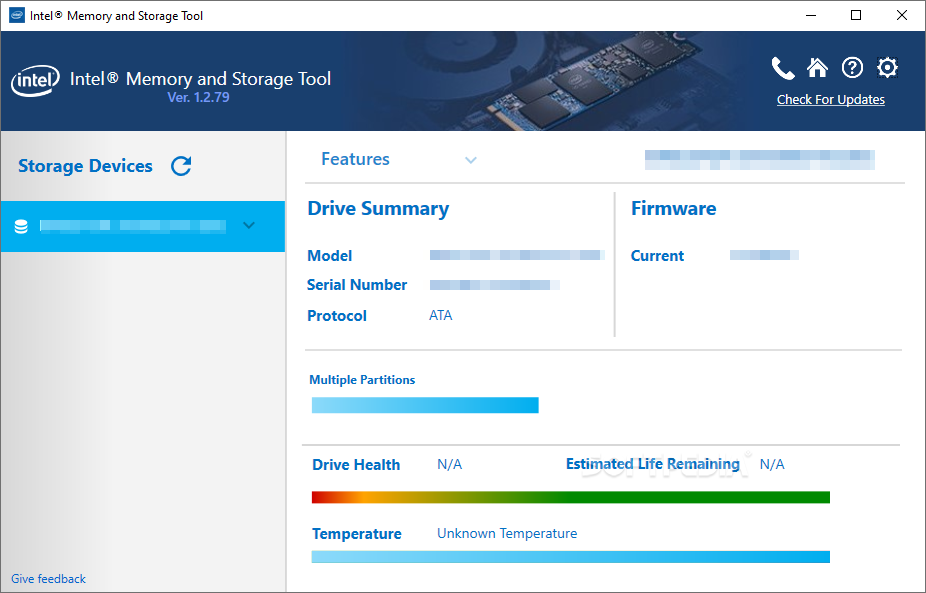This screenshot has height=593, width=926.
Task: Open the Give feedback link
Action: (x=48, y=579)
